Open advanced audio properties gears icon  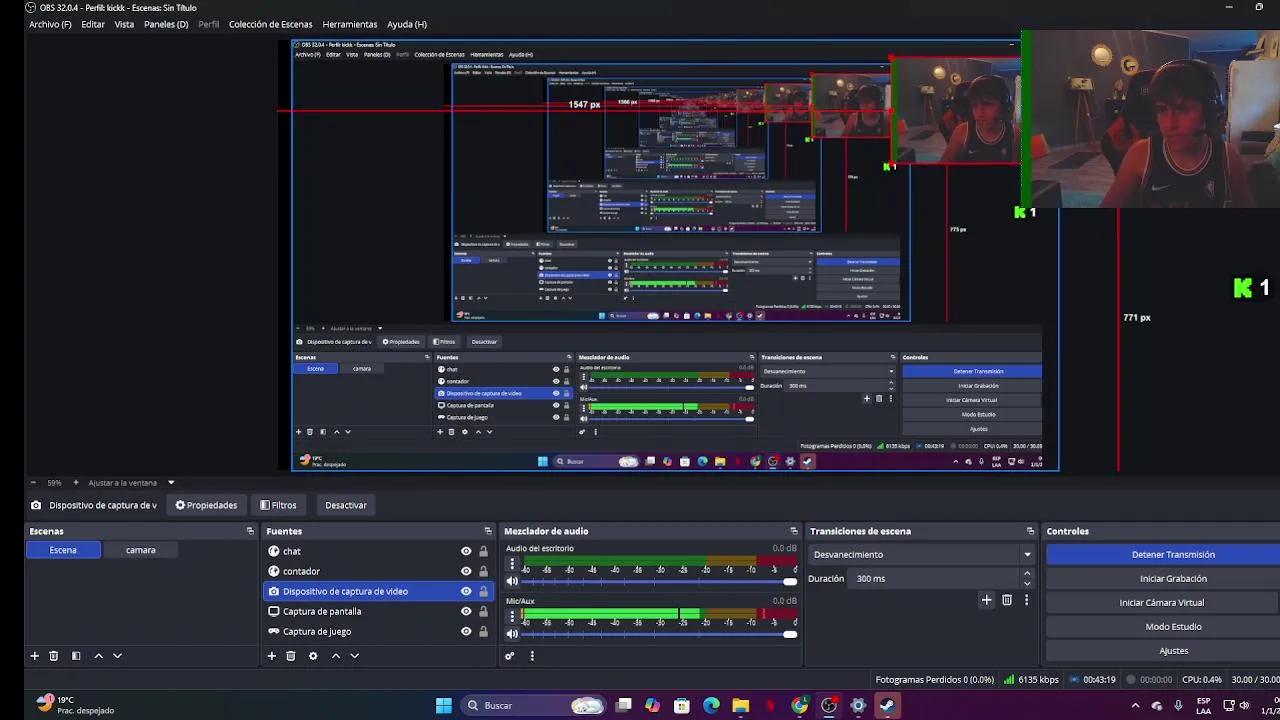coord(509,656)
